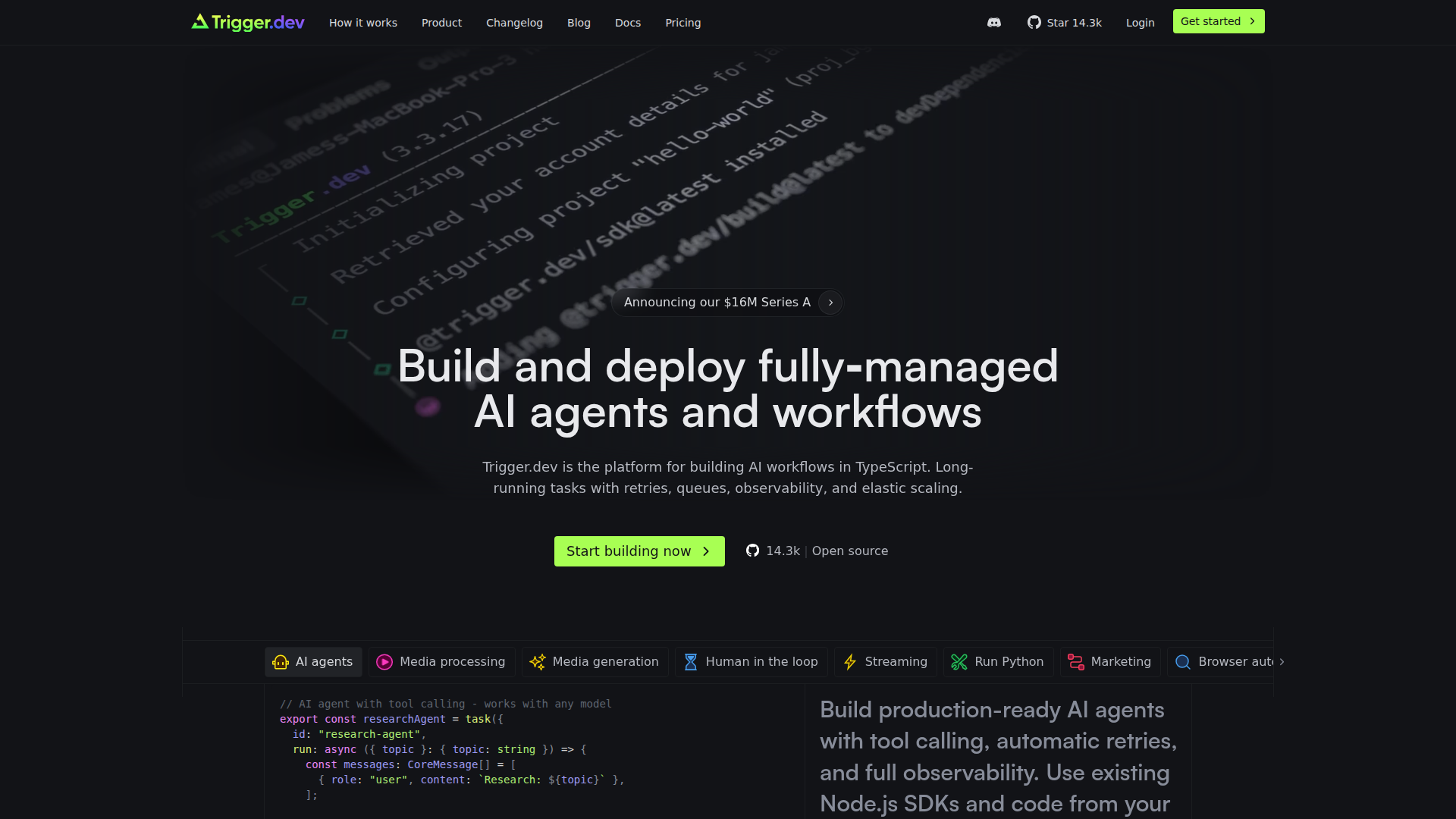Click the 14.3k Open source GitHub link

[817, 551]
